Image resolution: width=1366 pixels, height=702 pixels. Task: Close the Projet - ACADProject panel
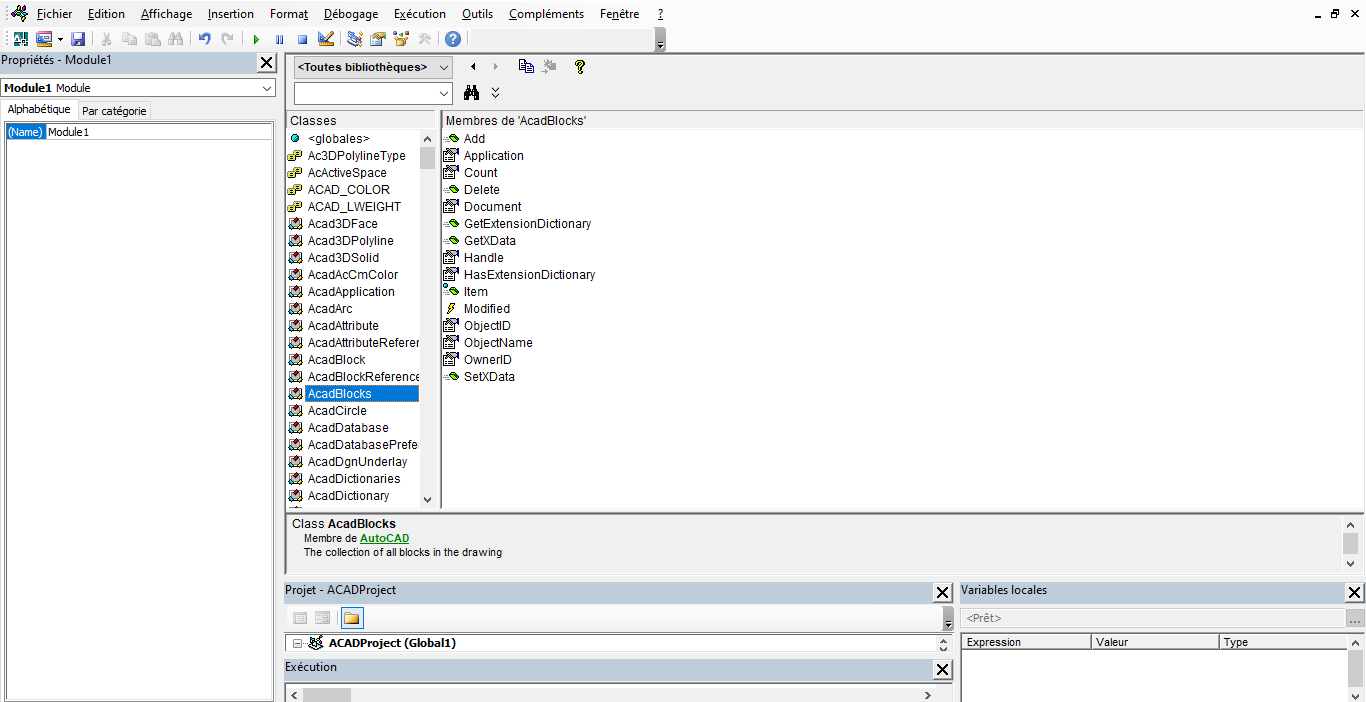pyautogui.click(x=942, y=593)
